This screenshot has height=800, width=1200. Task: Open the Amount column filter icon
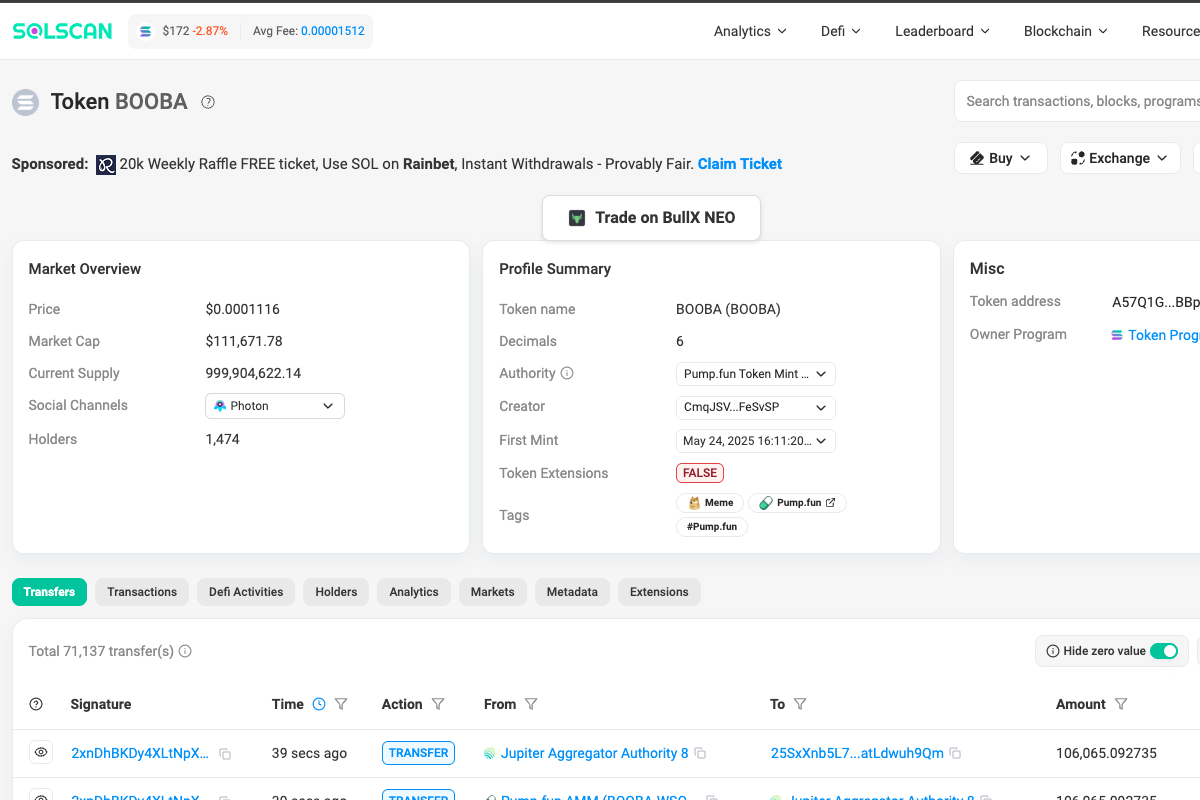(x=1121, y=704)
